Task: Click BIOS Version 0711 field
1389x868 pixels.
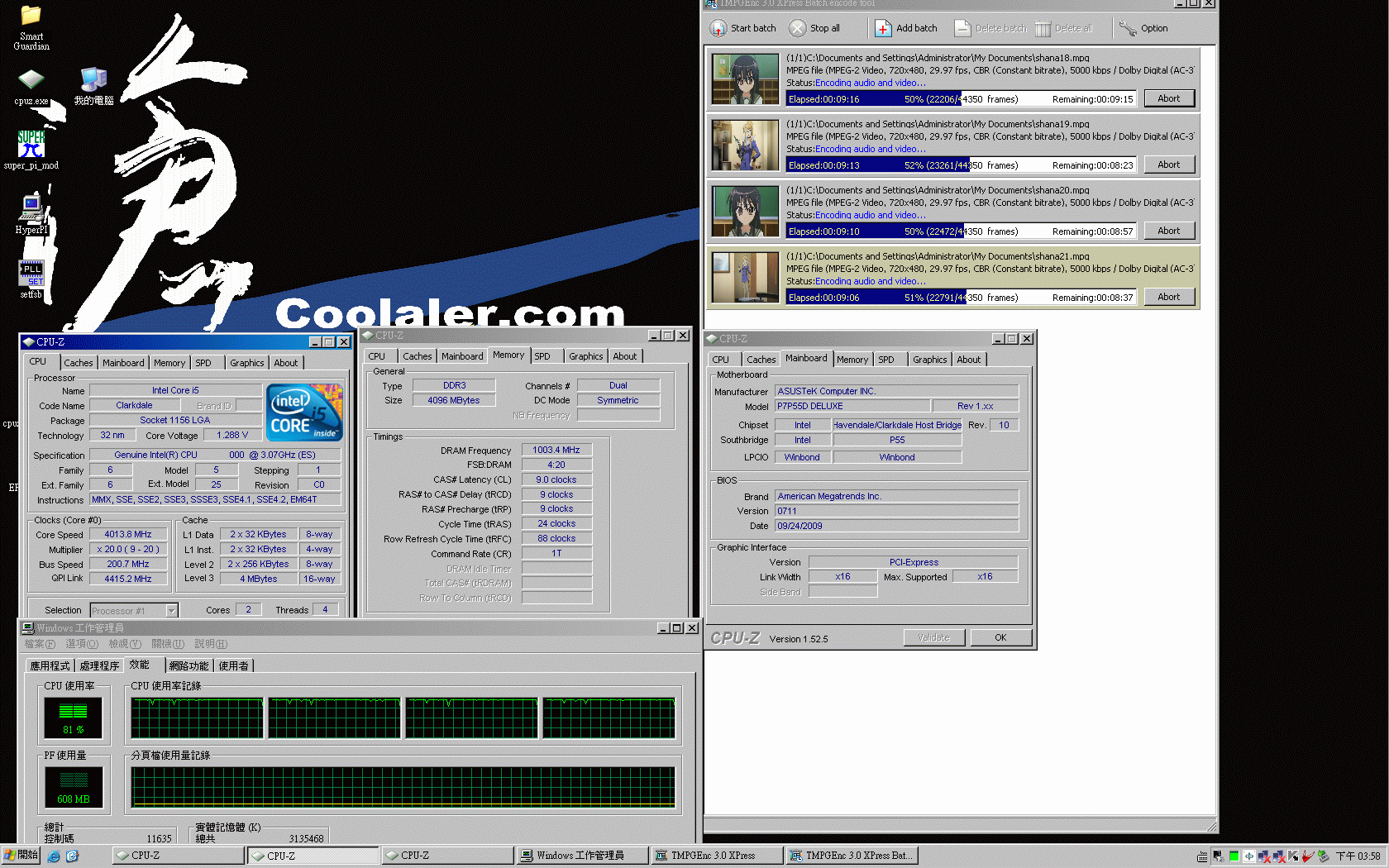Action: (896, 511)
